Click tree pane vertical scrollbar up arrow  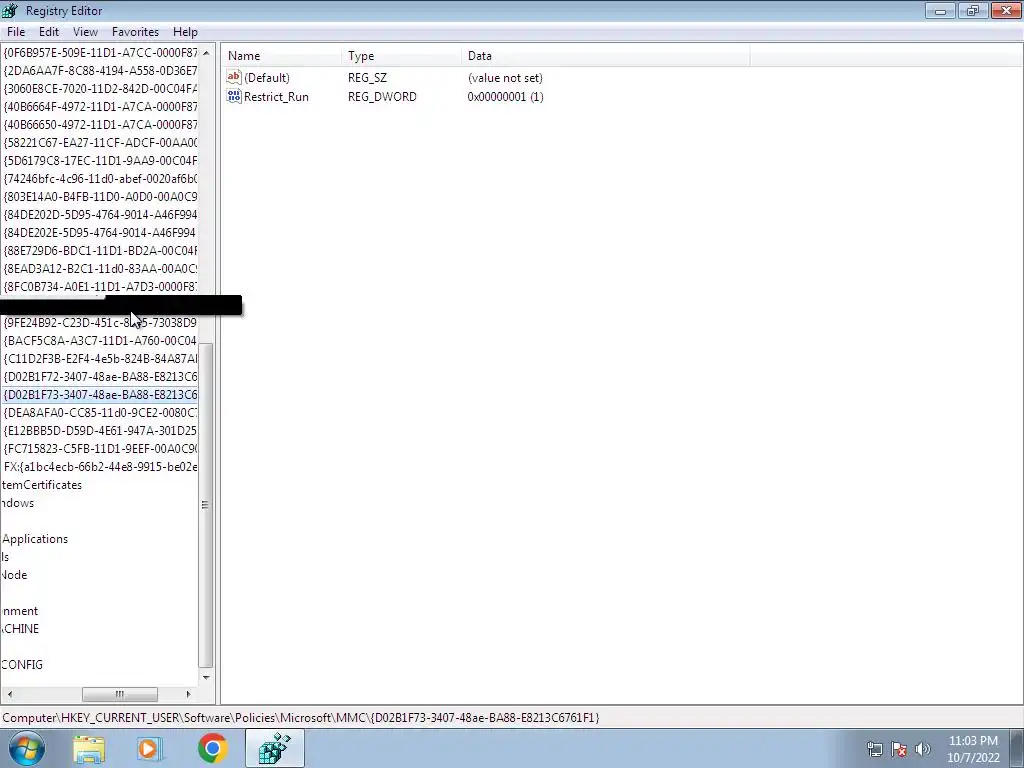click(206, 53)
